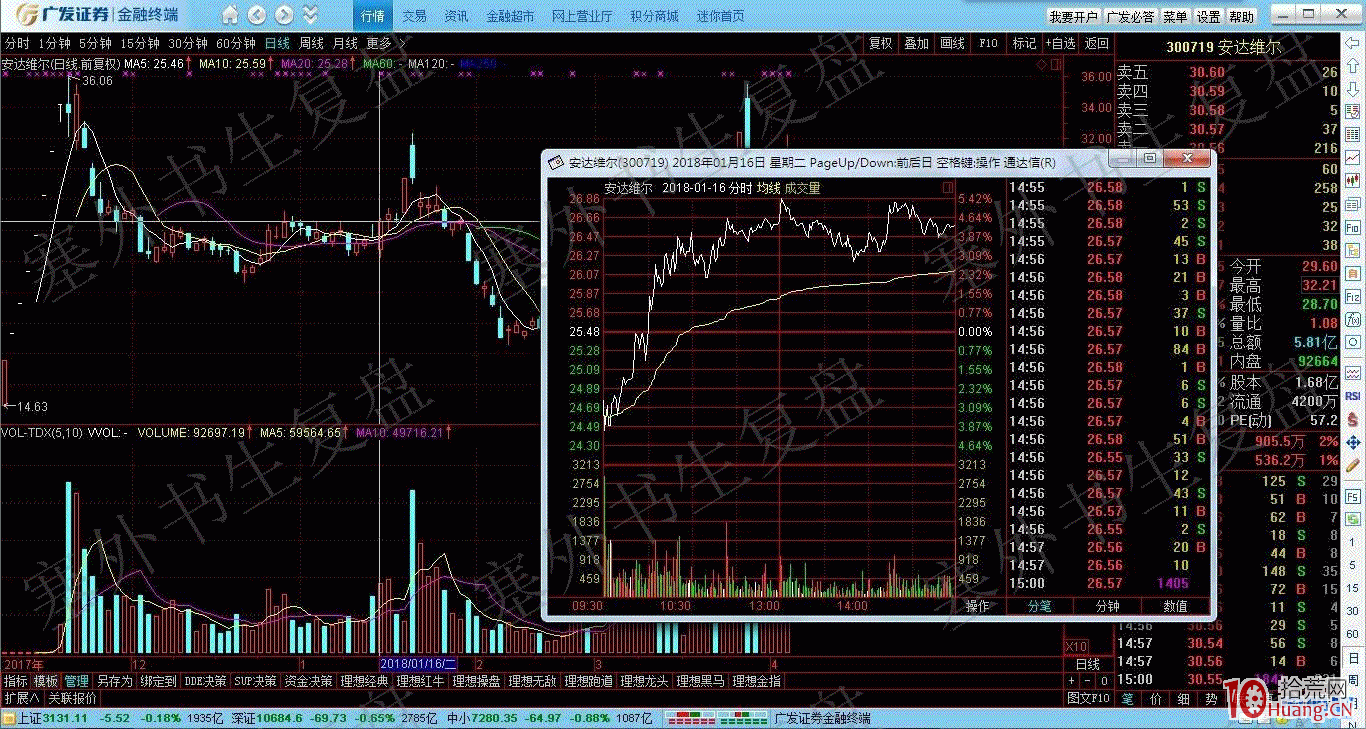Click 画线 draw line button
This screenshot has height=729, width=1366.
click(x=952, y=43)
